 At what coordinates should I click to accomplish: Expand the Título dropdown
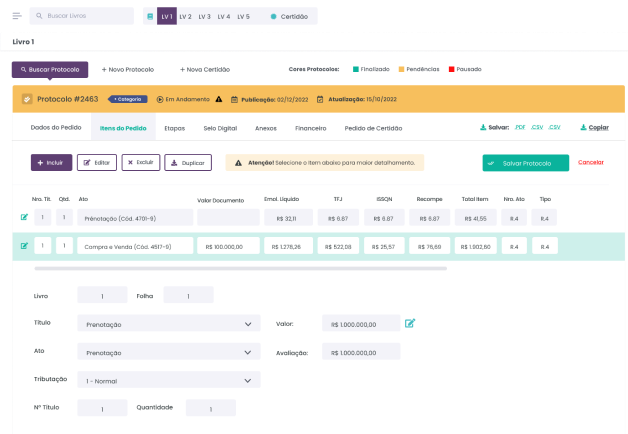click(x=248, y=324)
